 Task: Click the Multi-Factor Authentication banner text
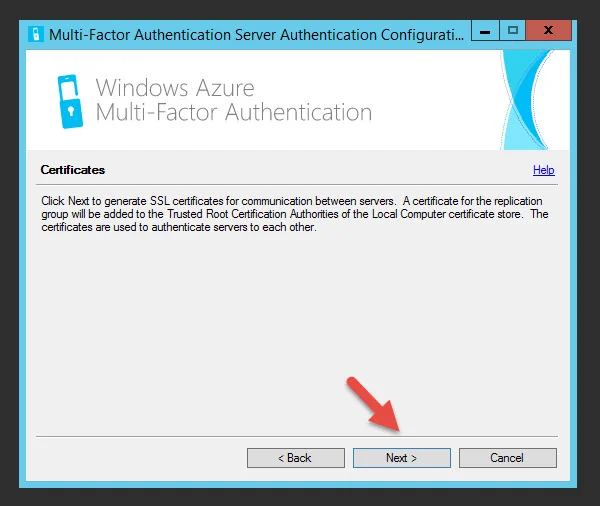tap(233, 113)
